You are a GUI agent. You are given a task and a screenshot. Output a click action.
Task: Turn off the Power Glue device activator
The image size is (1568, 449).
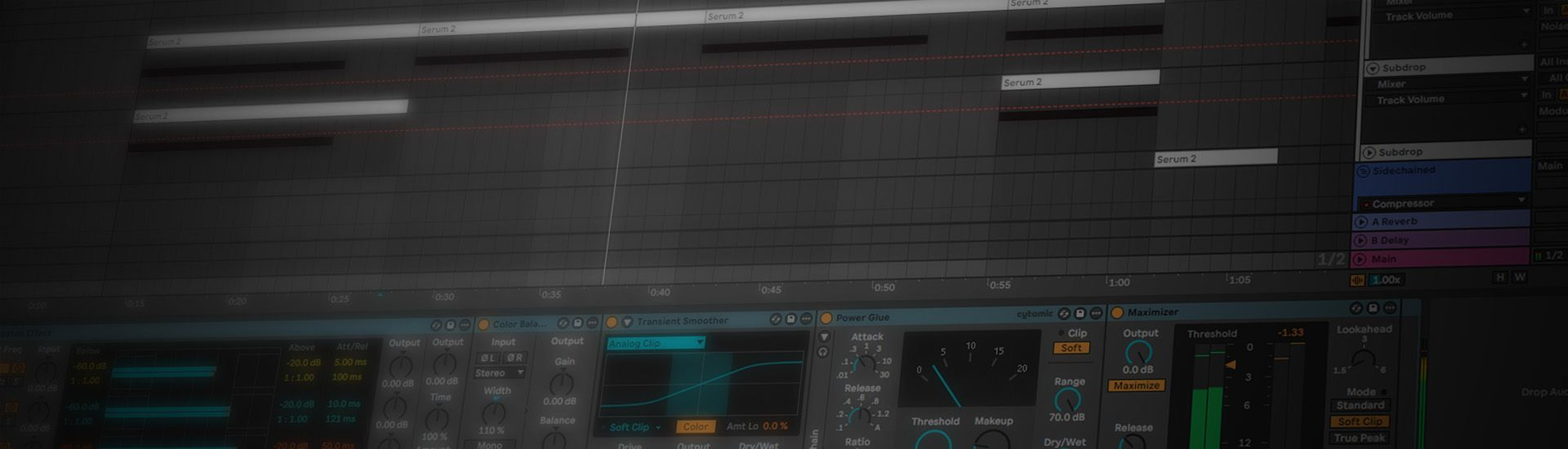tap(826, 318)
